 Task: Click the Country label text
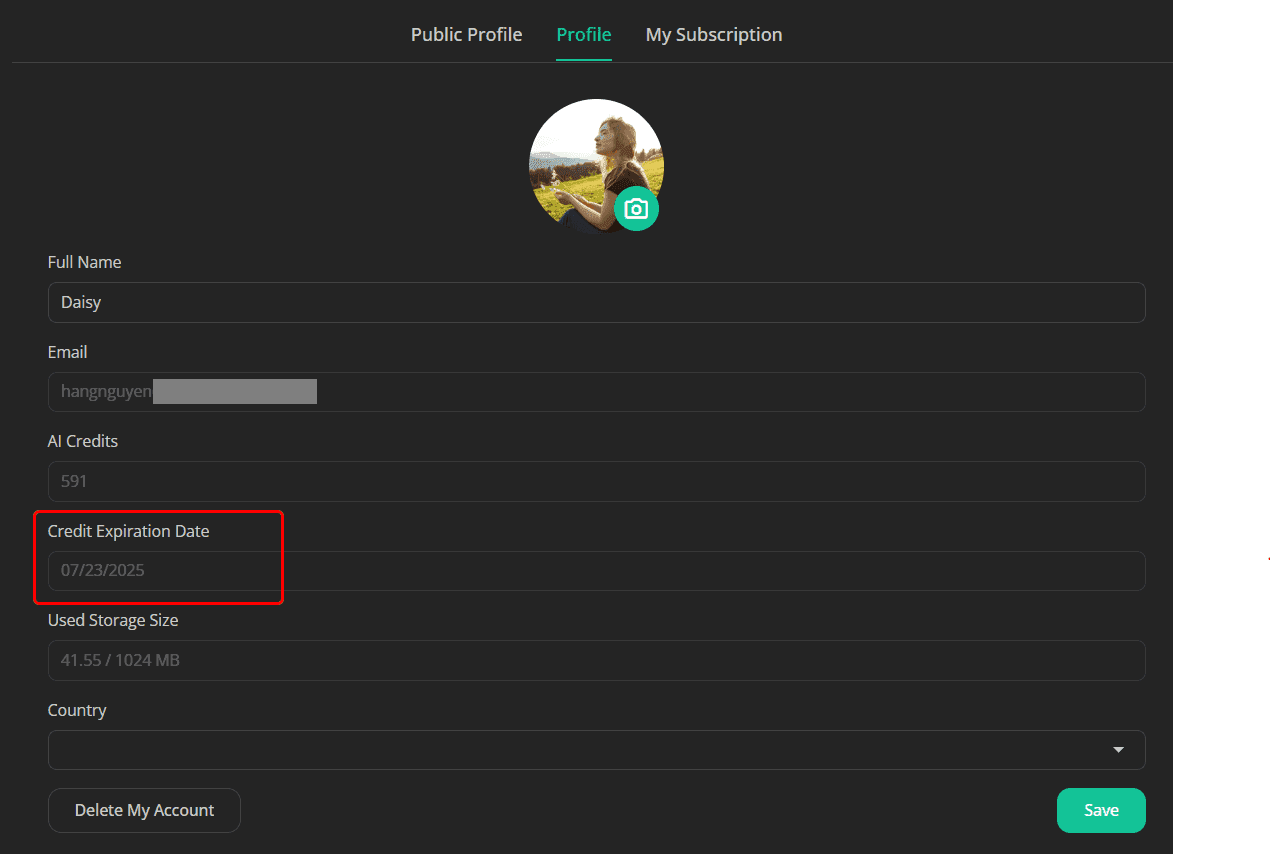pyautogui.click(x=77, y=710)
